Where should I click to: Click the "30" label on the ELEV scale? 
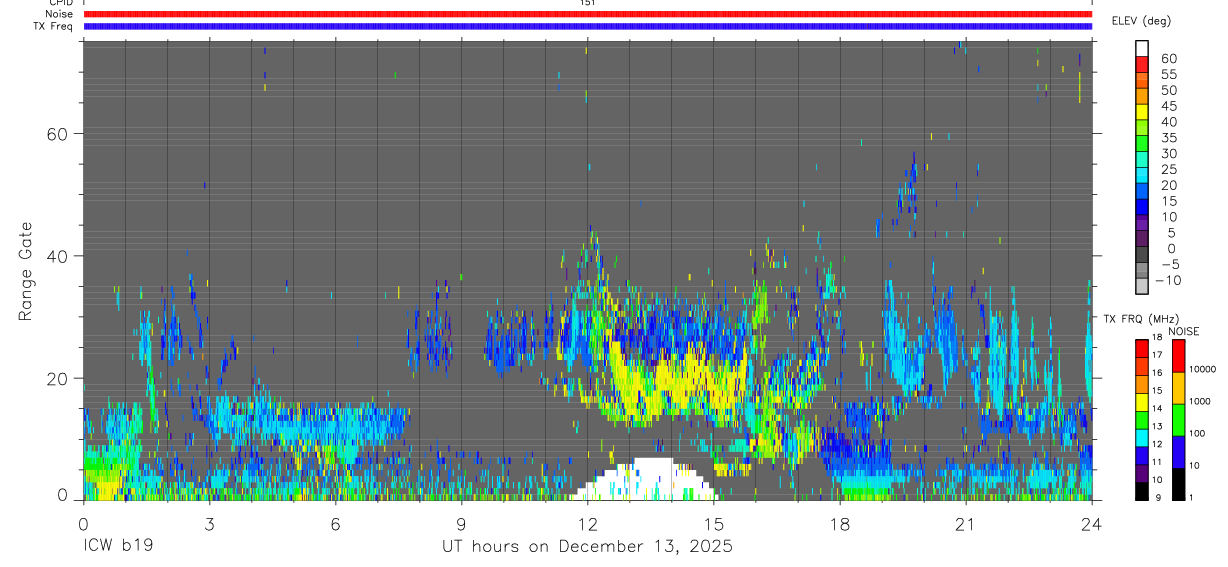pyautogui.click(x=1167, y=153)
